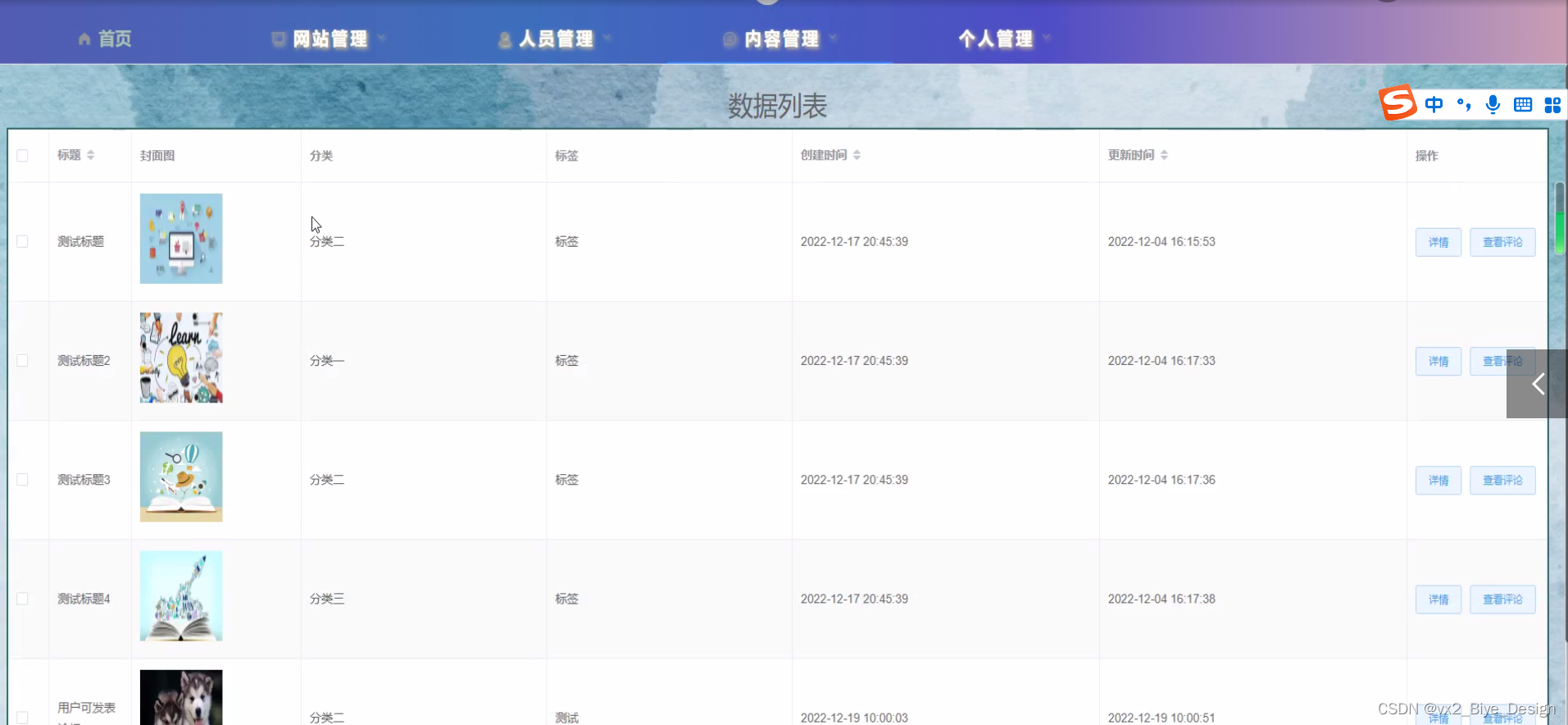Click 查看评论 button for 测试标题3
Image resolution: width=1568 pixels, height=725 pixels.
(1502, 480)
